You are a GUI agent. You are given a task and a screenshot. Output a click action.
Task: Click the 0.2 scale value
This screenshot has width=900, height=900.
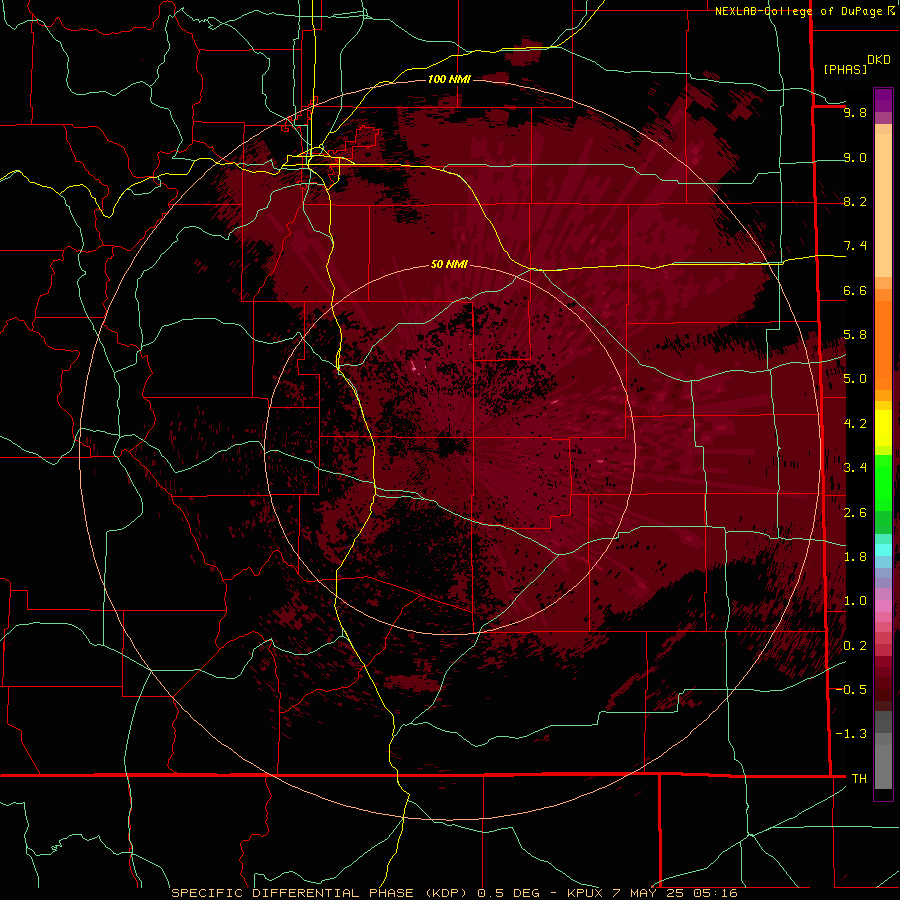point(855,645)
